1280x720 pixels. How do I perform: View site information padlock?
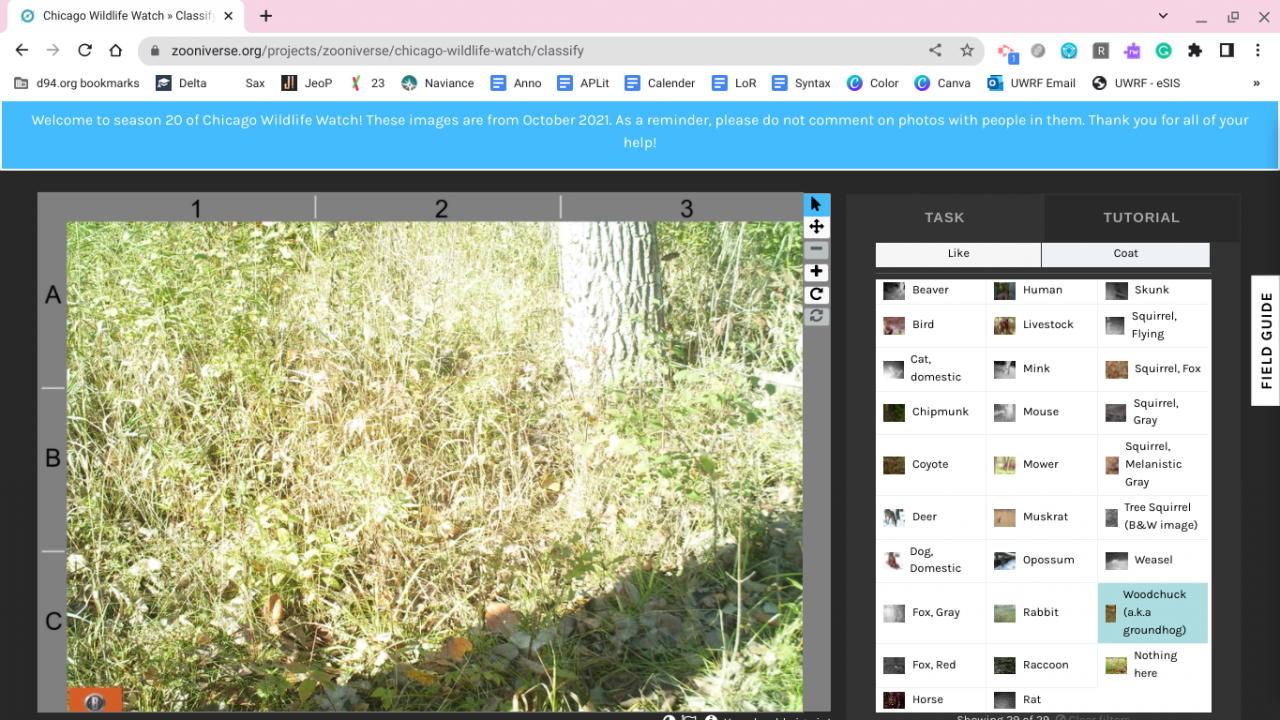tap(155, 50)
